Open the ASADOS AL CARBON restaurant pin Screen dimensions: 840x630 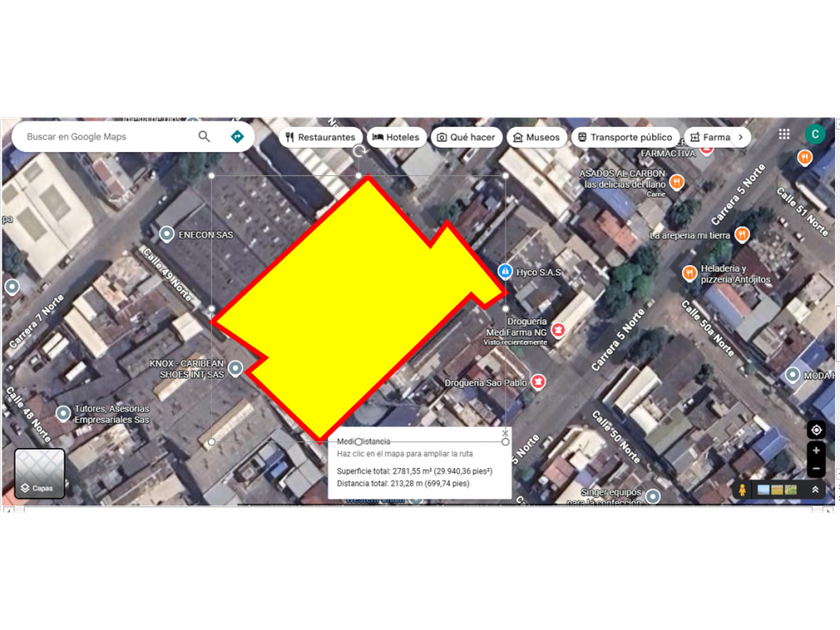pos(677,183)
